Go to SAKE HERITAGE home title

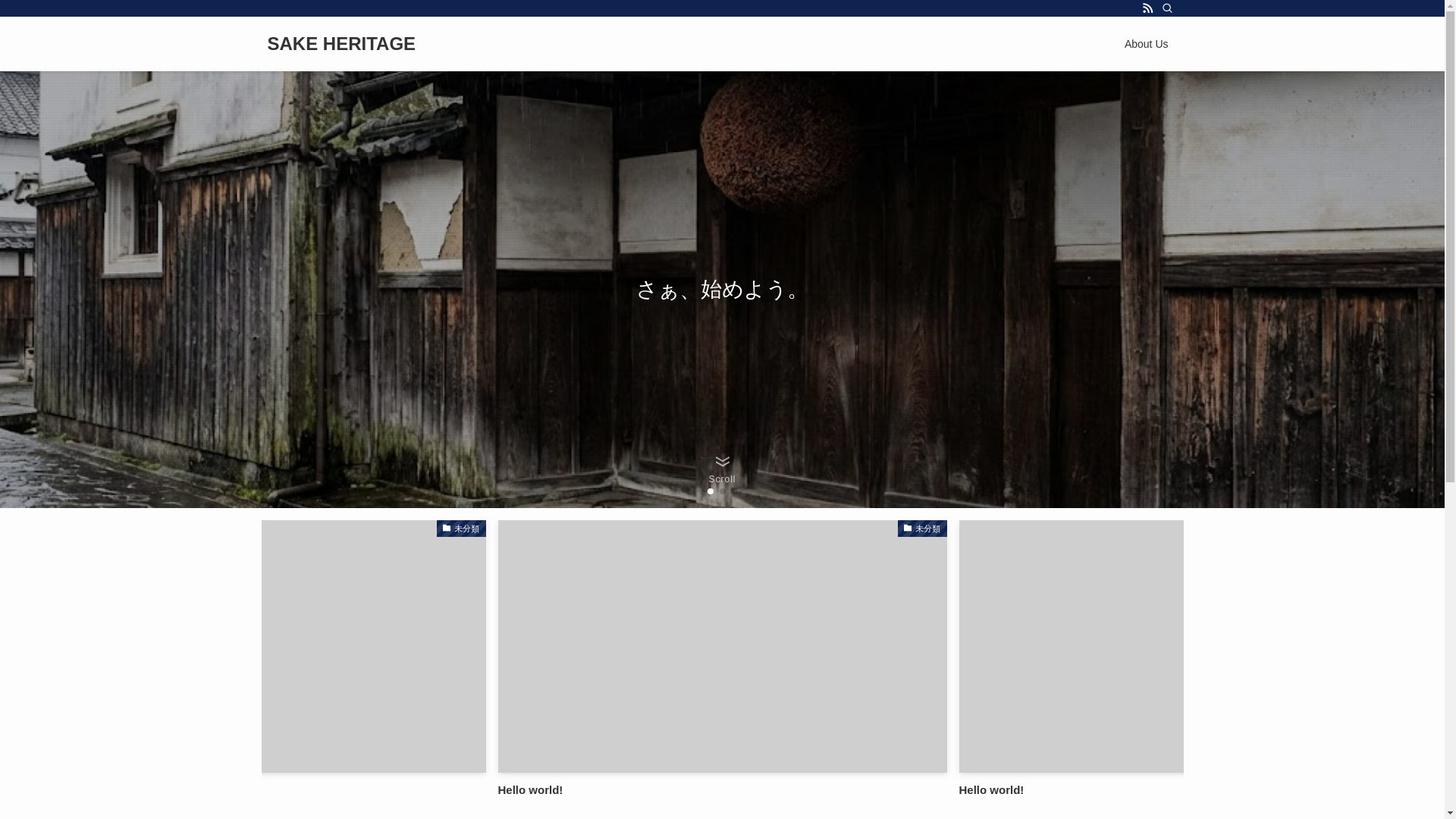(x=341, y=44)
